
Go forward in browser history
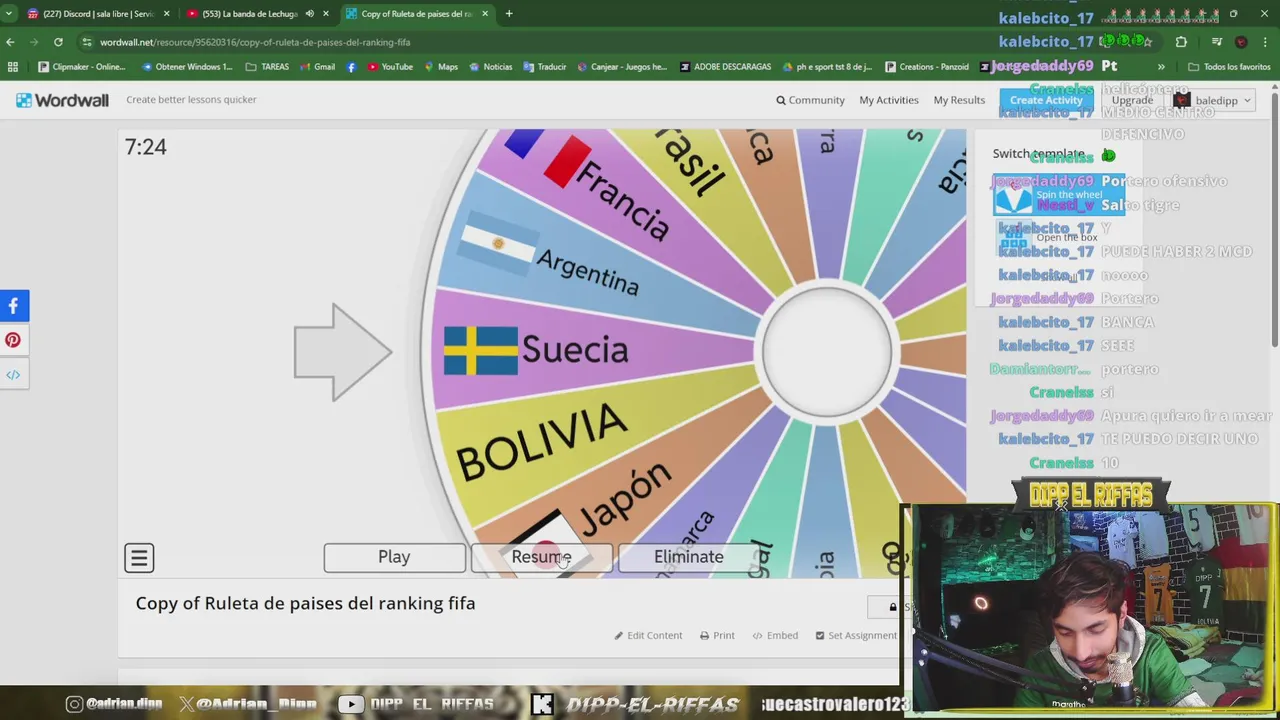point(34,42)
